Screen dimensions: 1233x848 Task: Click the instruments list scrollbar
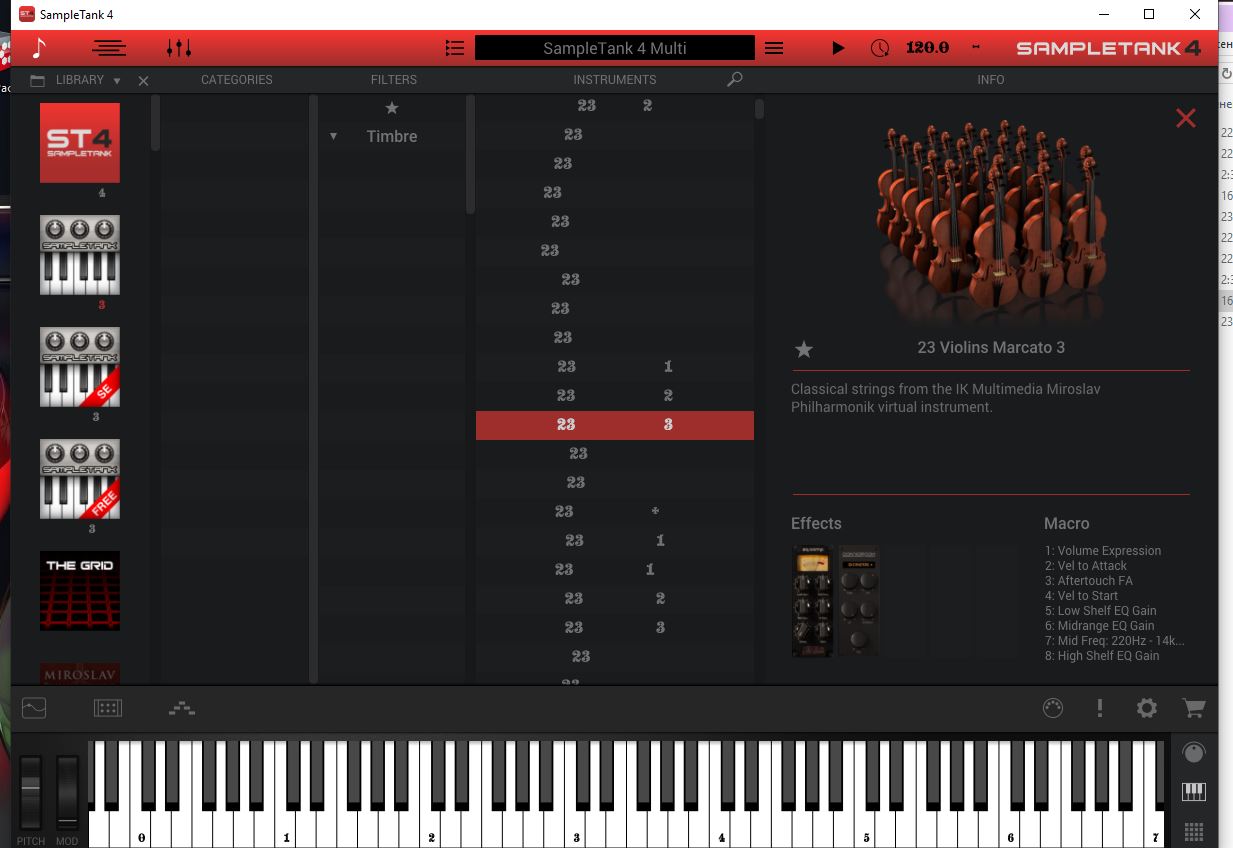759,109
